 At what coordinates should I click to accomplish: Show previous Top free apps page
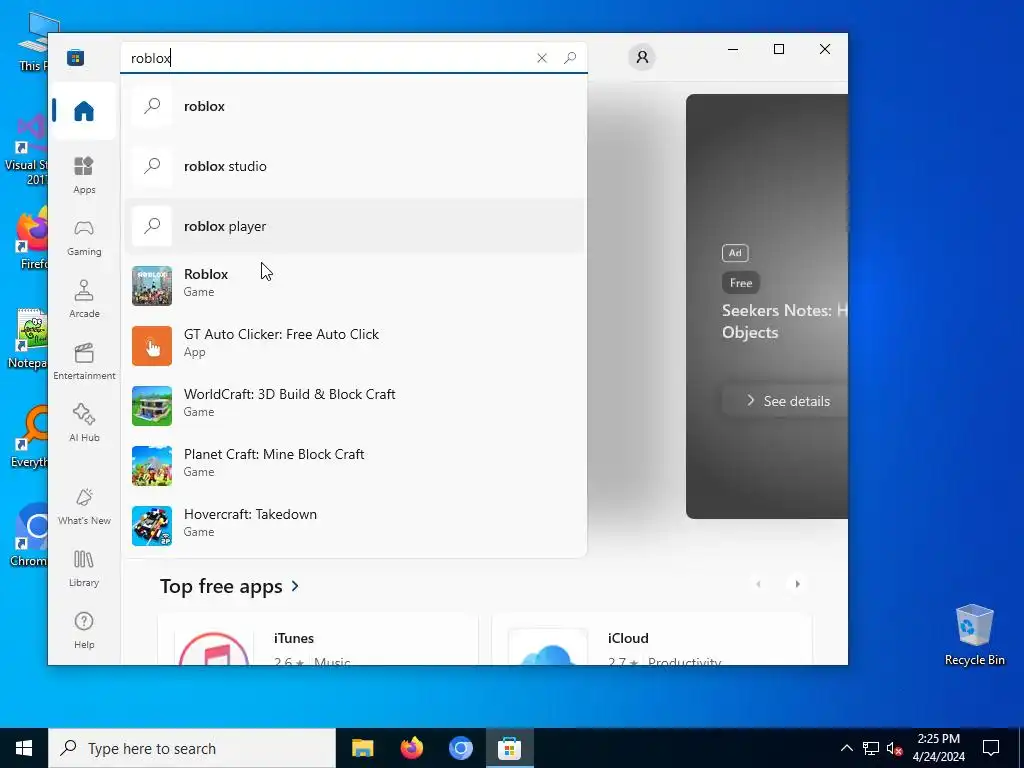[758, 584]
